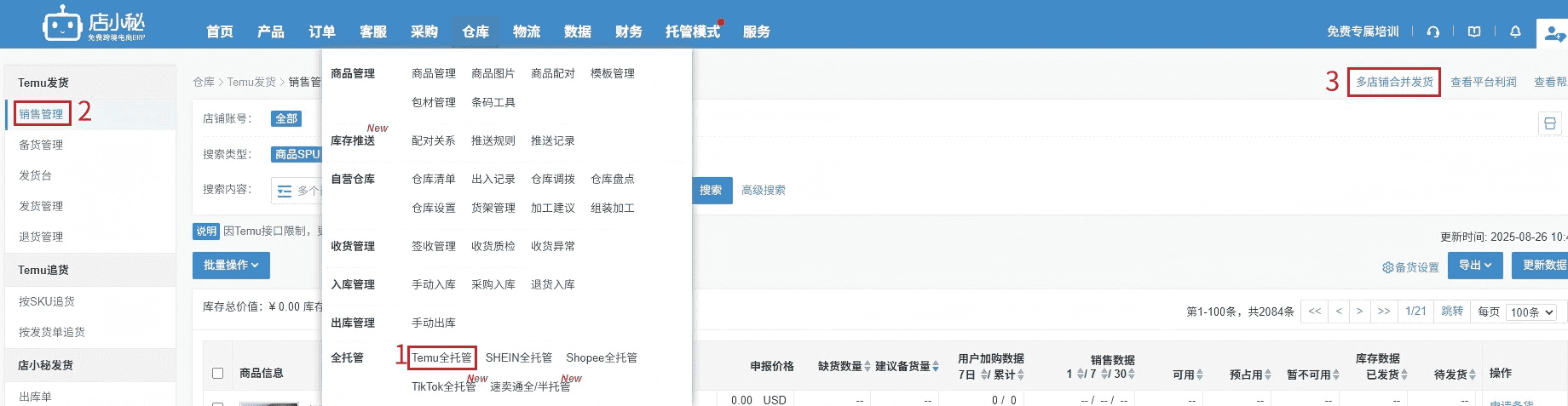Select 速卖通全/半托管 in the menu

(530, 386)
